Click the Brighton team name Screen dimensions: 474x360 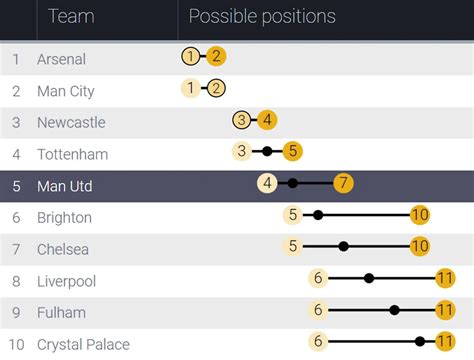65,218
